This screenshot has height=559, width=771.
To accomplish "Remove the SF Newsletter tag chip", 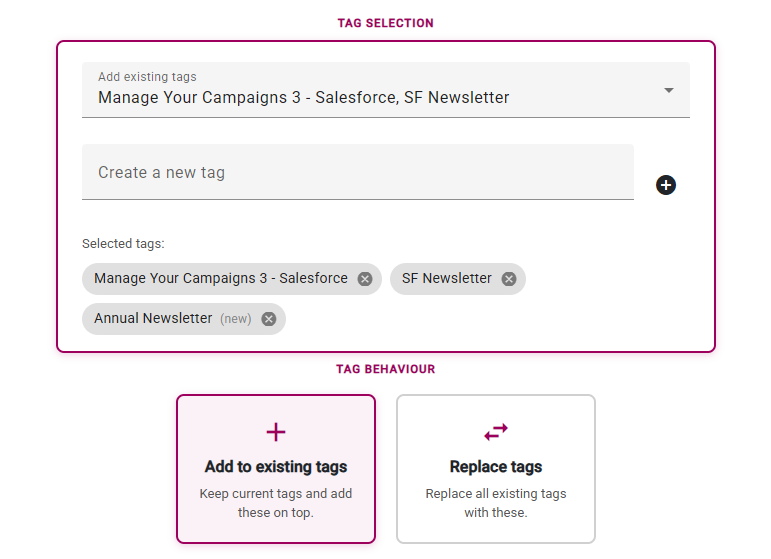I will 509,279.
